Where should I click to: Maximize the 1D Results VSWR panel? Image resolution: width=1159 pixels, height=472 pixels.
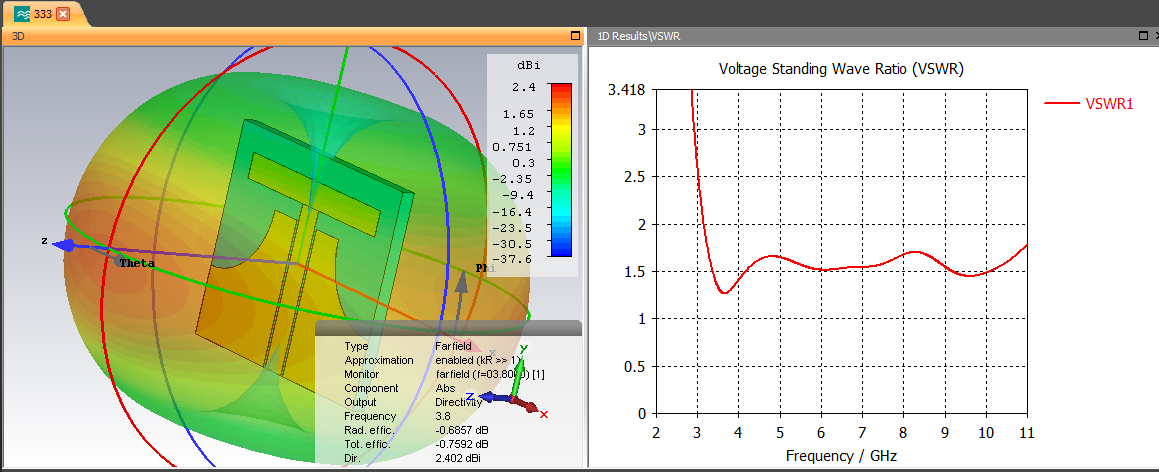pyautogui.click(x=1144, y=35)
